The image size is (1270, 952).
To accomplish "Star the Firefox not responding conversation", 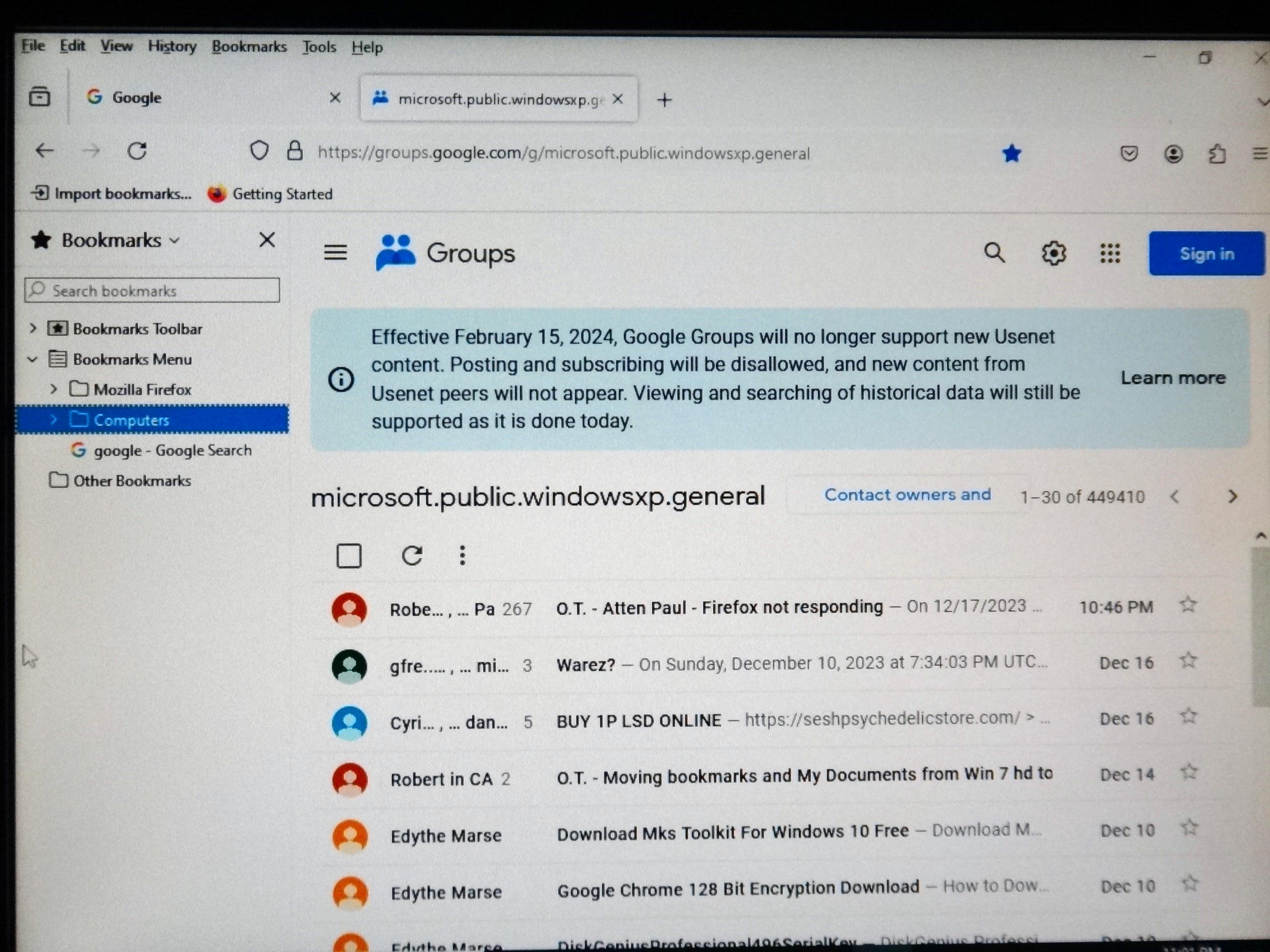I will coord(1188,604).
